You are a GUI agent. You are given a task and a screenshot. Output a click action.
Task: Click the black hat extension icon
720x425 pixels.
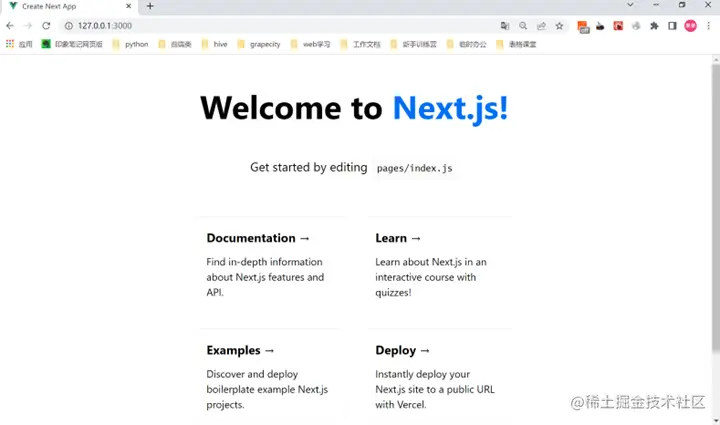click(600, 26)
